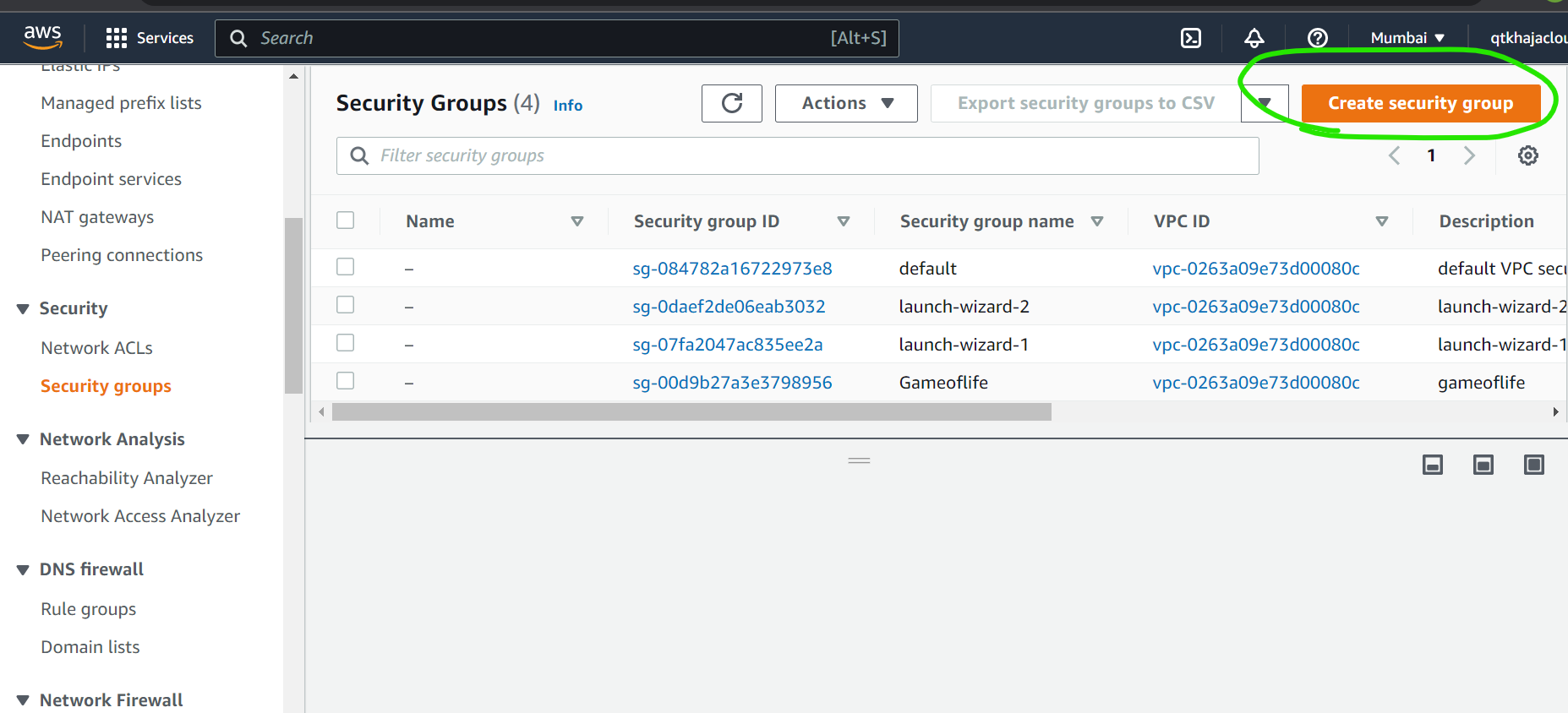Check the launch-wizard-1 row

click(x=346, y=343)
